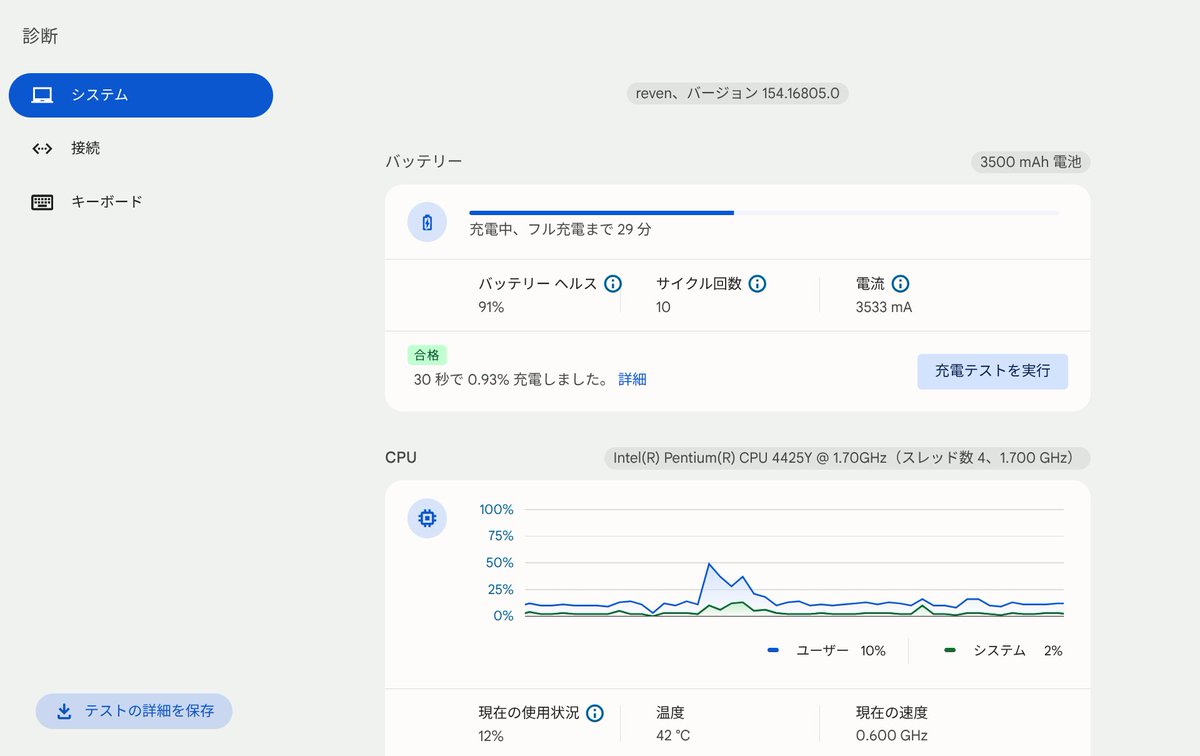Click the 診断 page title
Viewport: 1200px width, 756px height.
41,36
